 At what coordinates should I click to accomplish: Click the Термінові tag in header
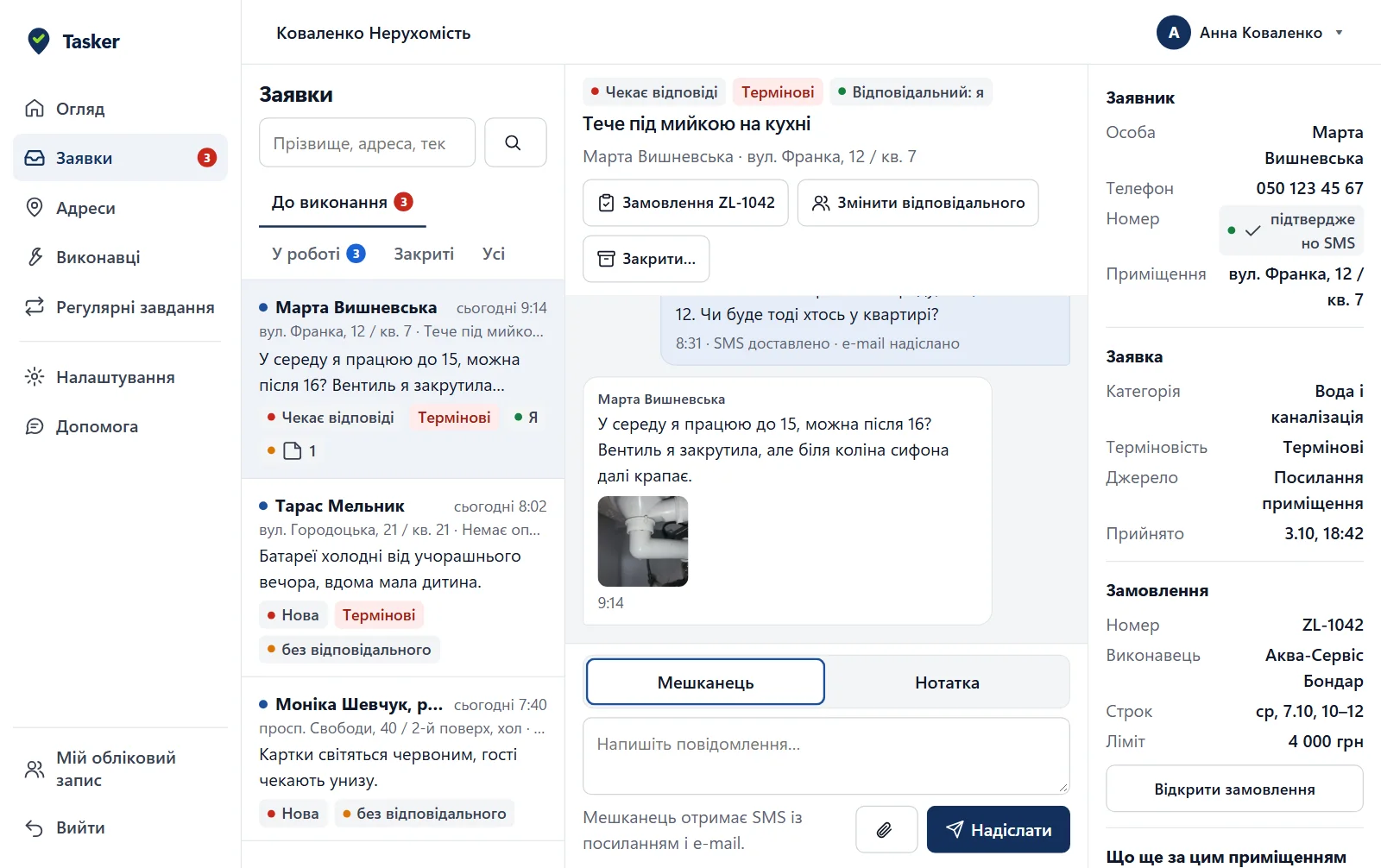coord(777,91)
